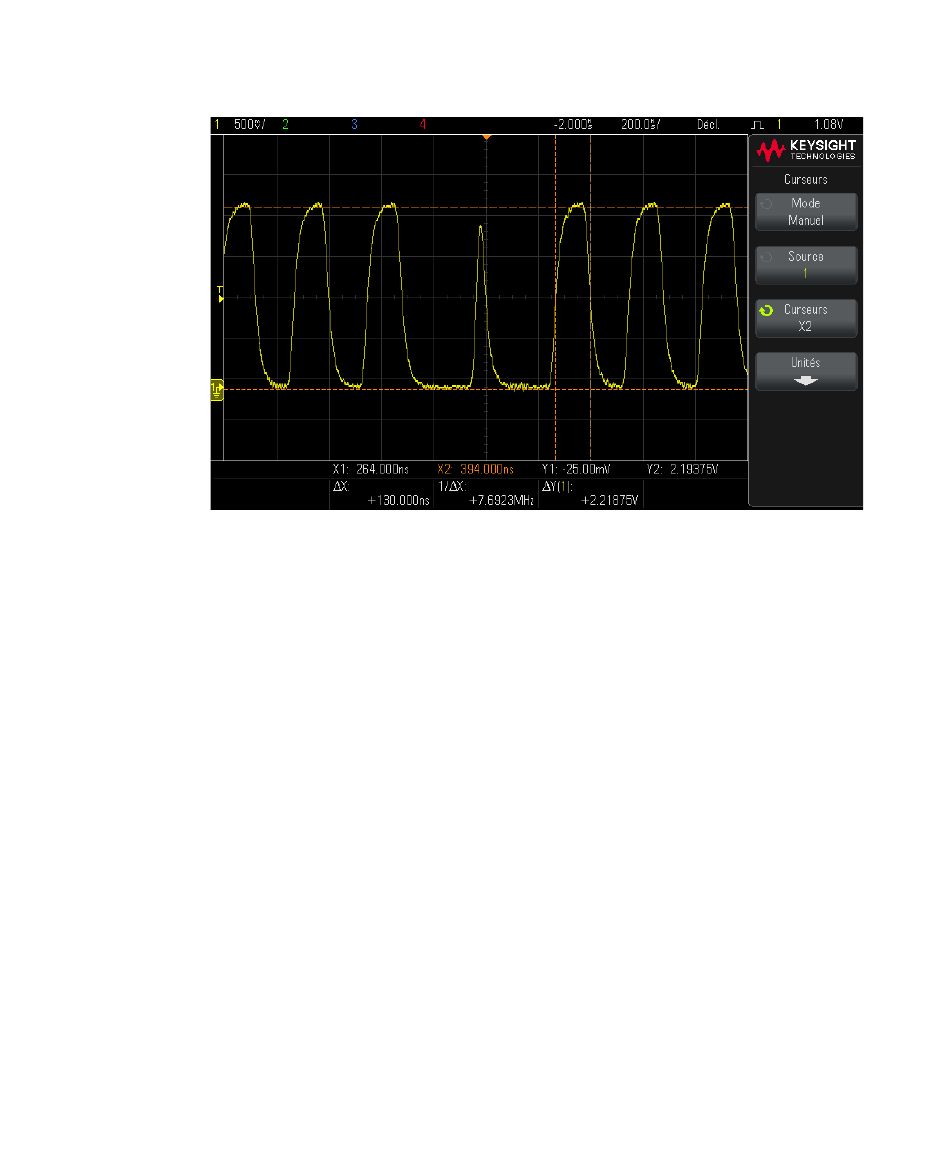Click the 1.08V trigger level value

coord(828,125)
